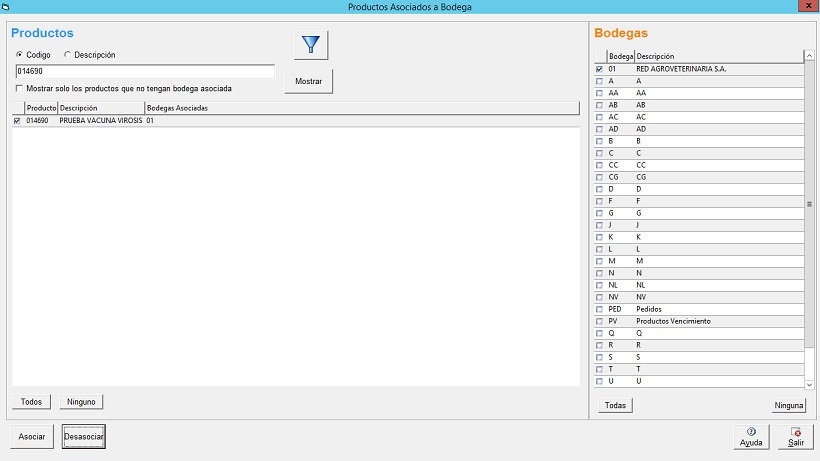Click the Mostrar button

pyautogui.click(x=308, y=81)
